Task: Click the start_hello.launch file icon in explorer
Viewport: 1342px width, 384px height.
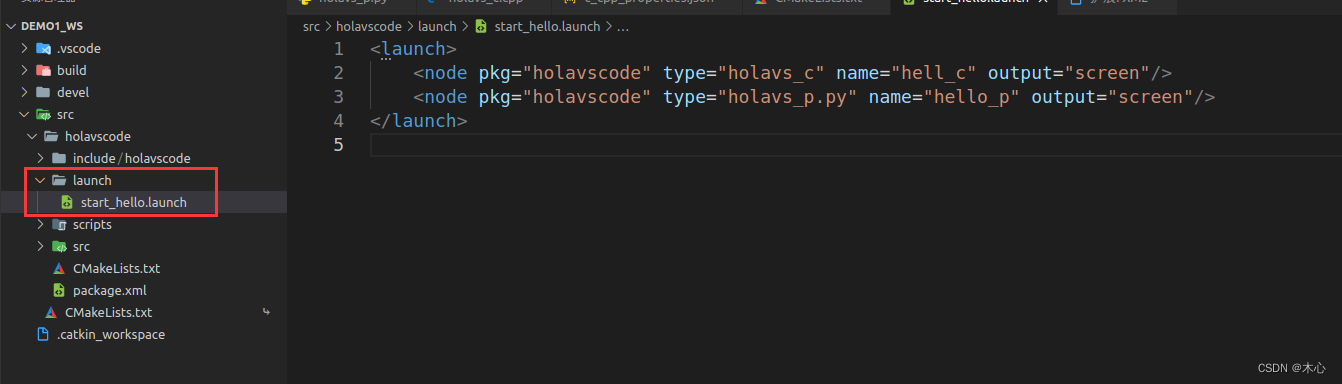Action: pyautogui.click(x=67, y=202)
